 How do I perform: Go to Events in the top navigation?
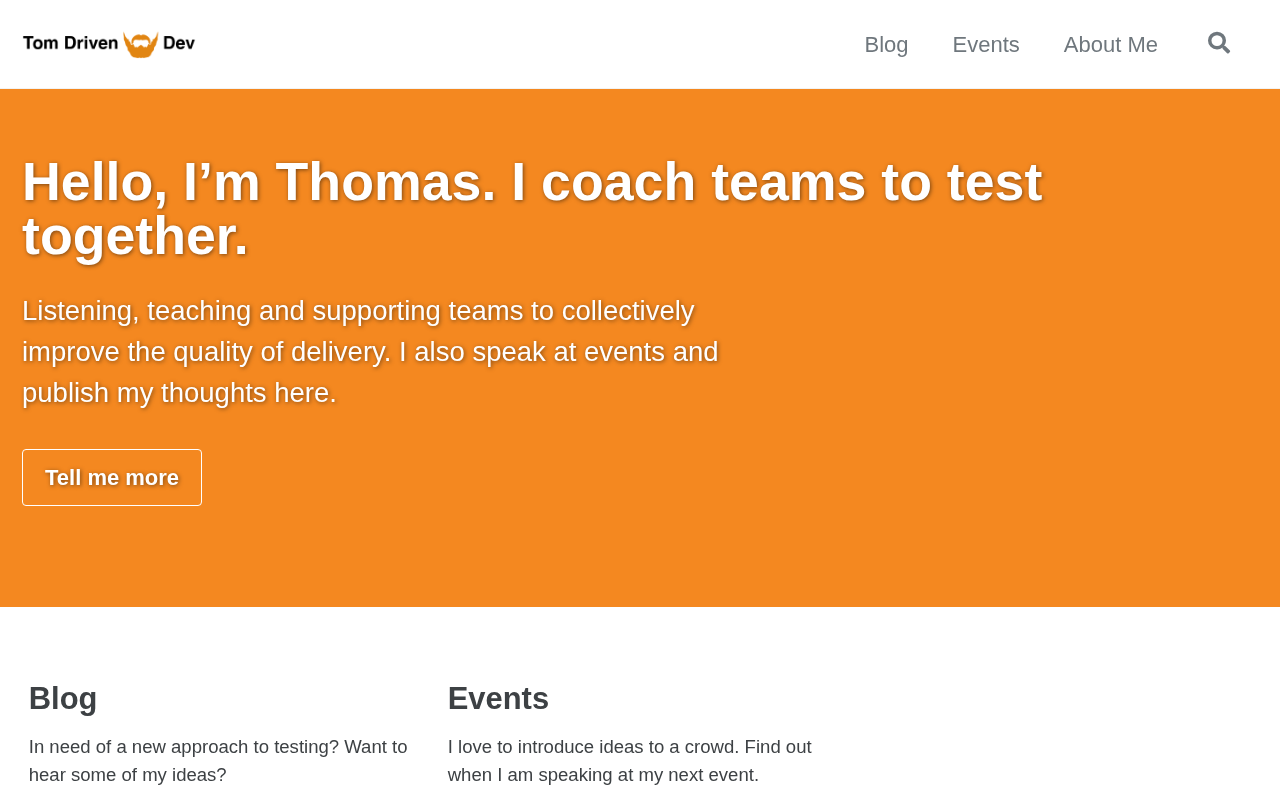click(985, 45)
